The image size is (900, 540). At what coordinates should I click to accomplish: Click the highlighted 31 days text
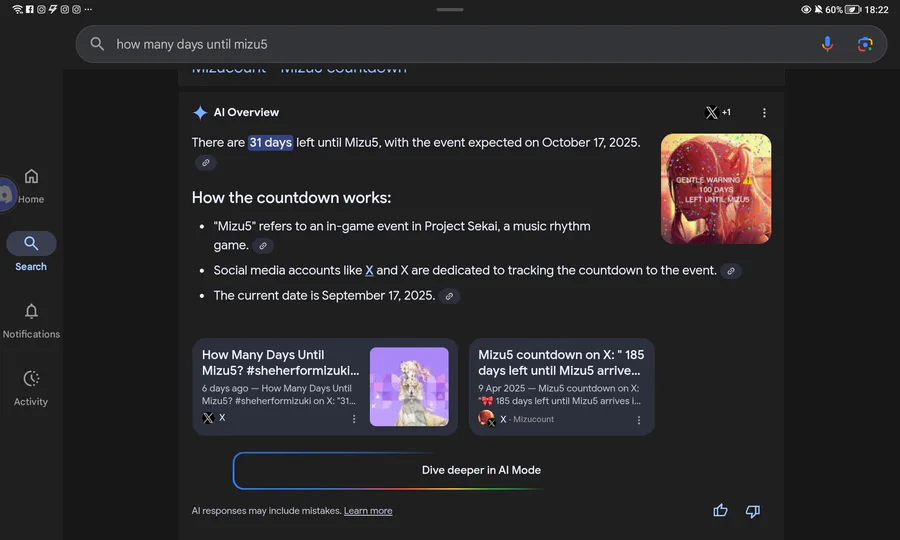pos(270,142)
